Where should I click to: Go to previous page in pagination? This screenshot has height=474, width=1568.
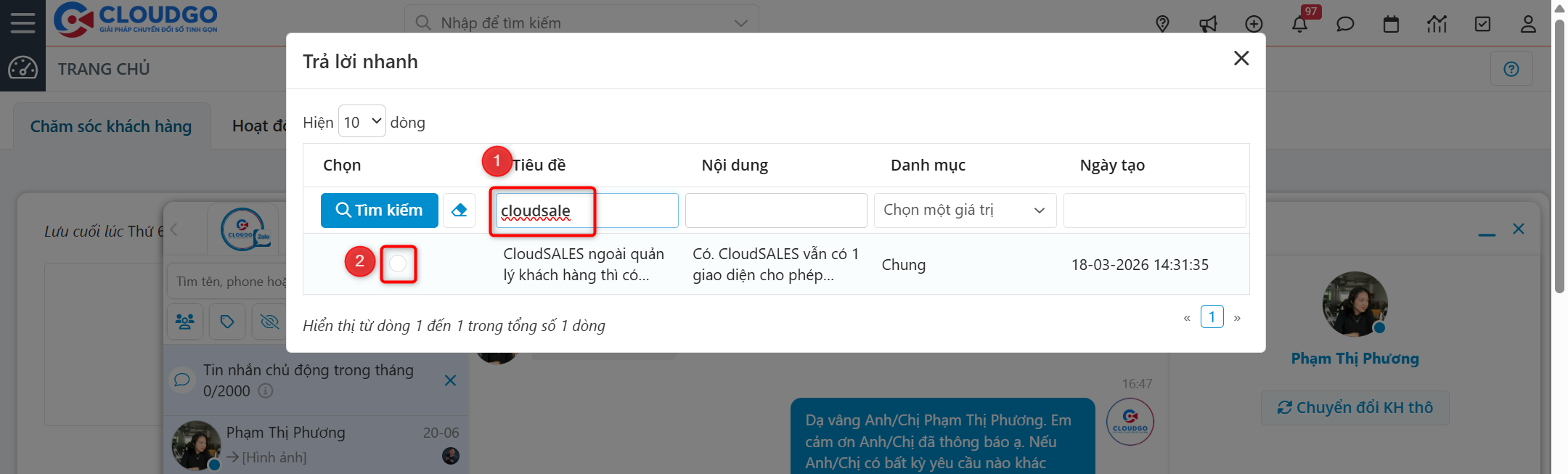[1187, 318]
